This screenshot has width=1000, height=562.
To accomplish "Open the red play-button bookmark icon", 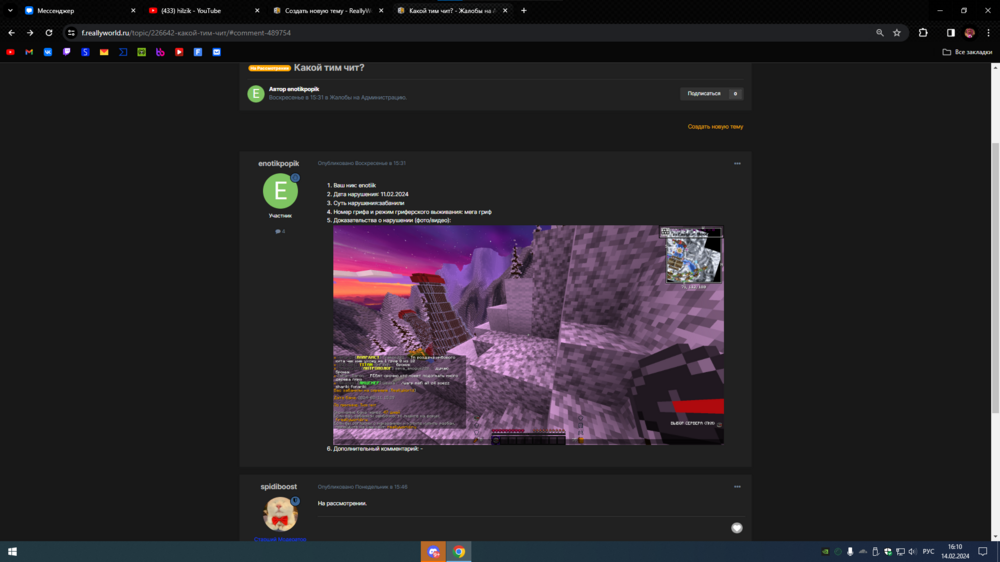I will pyautogui.click(x=179, y=52).
